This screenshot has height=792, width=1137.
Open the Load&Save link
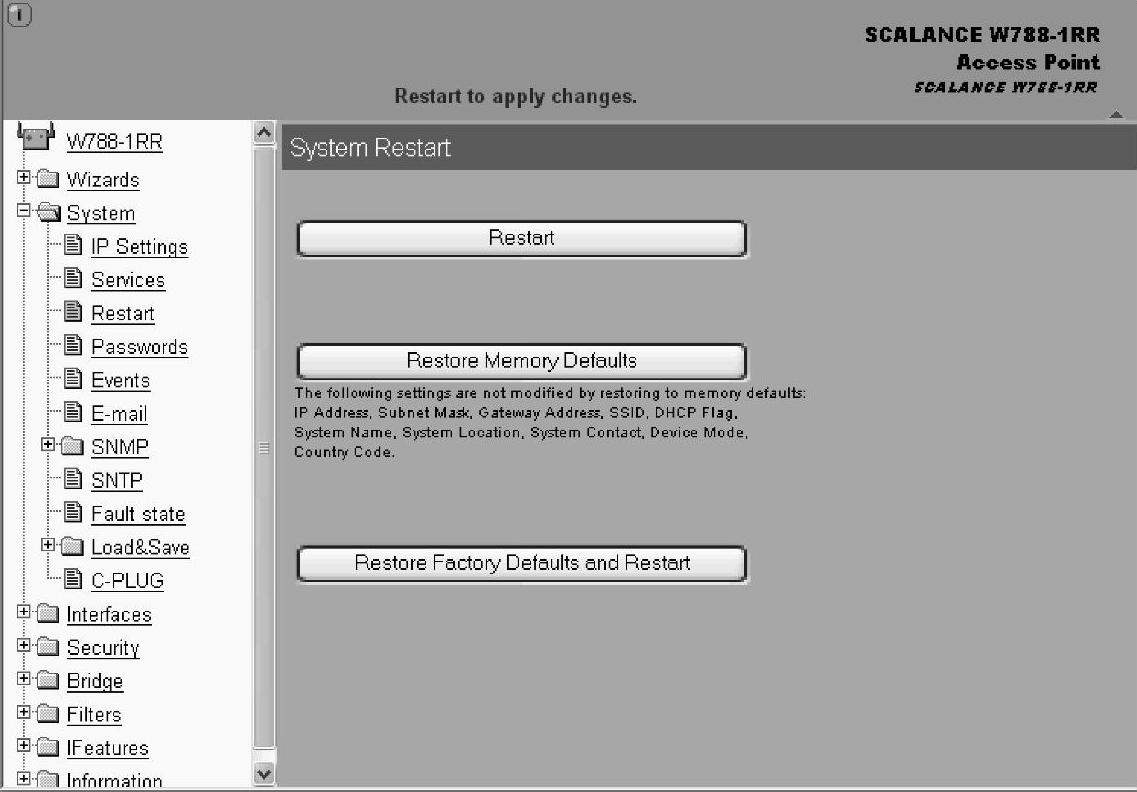click(x=140, y=547)
